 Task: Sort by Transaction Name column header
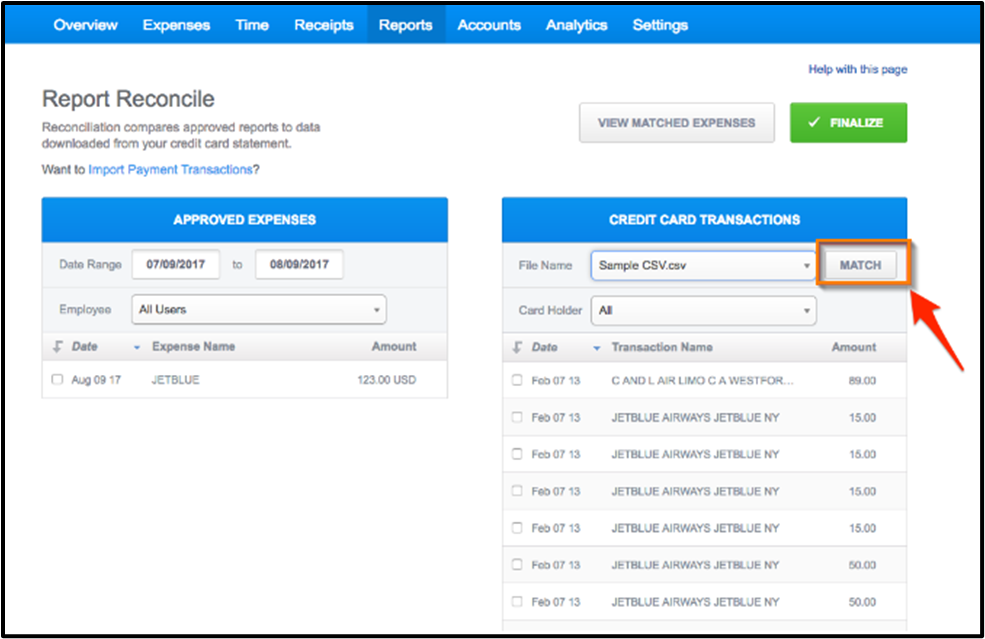coord(662,347)
